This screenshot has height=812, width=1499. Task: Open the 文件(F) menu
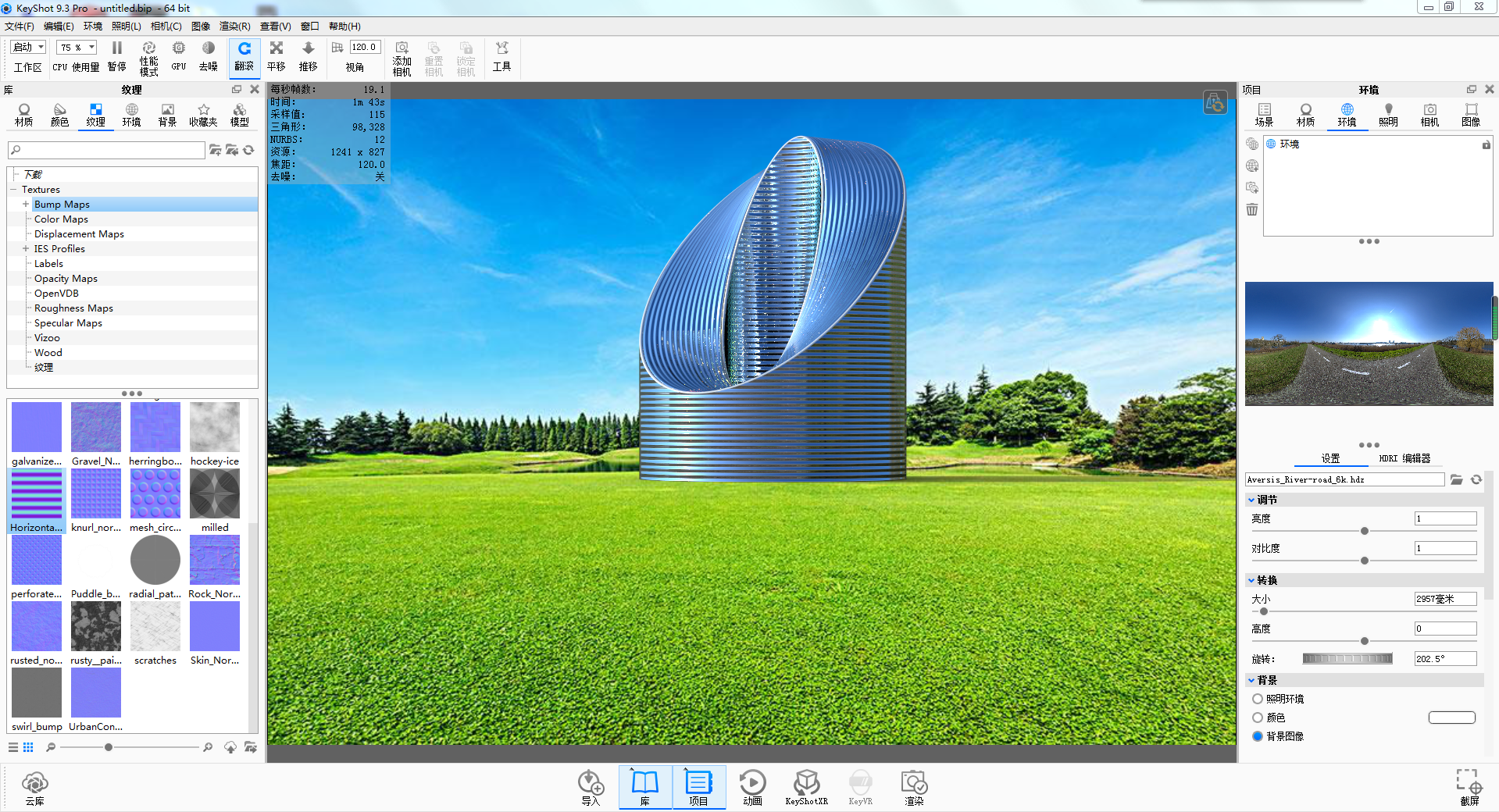20,27
